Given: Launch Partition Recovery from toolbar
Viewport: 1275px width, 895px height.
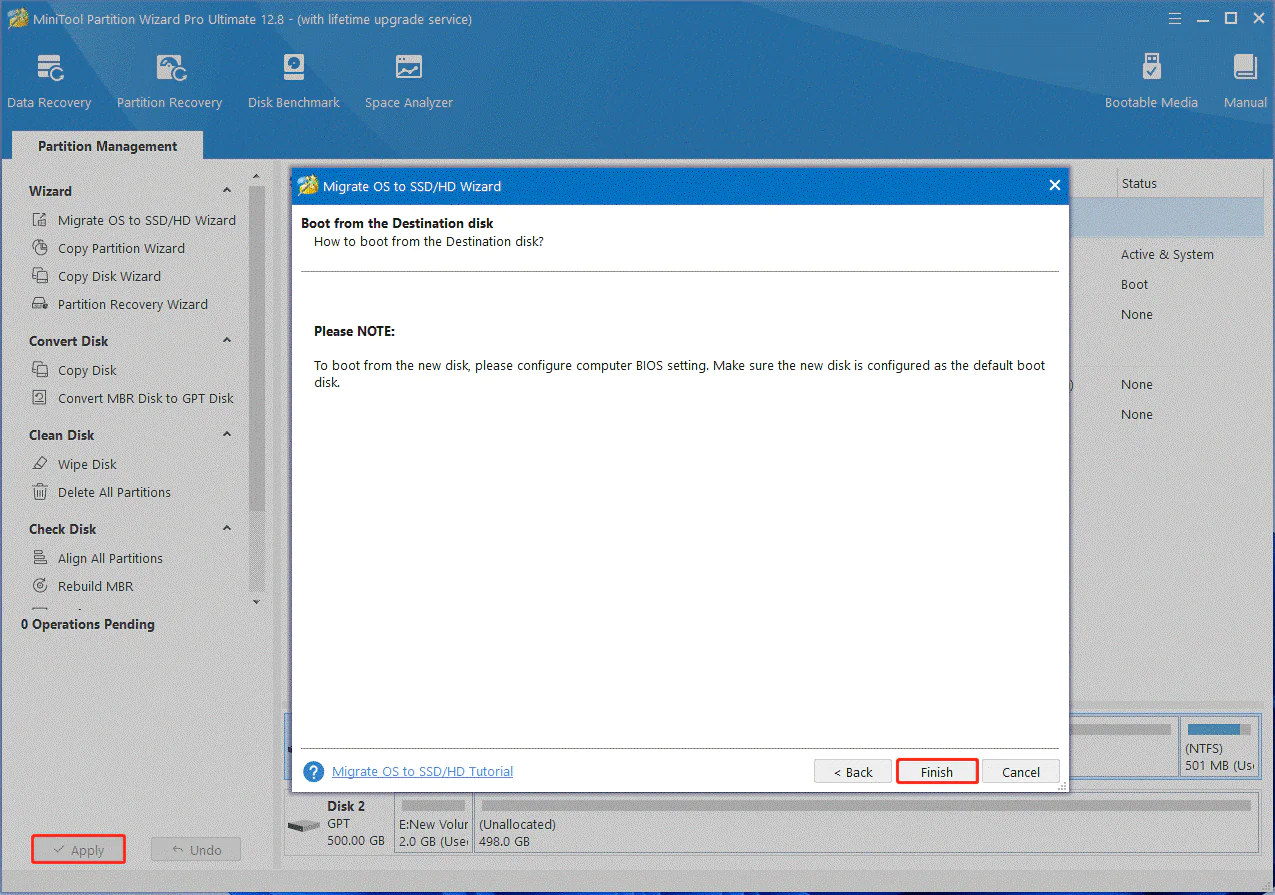Looking at the screenshot, I should (x=169, y=81).
